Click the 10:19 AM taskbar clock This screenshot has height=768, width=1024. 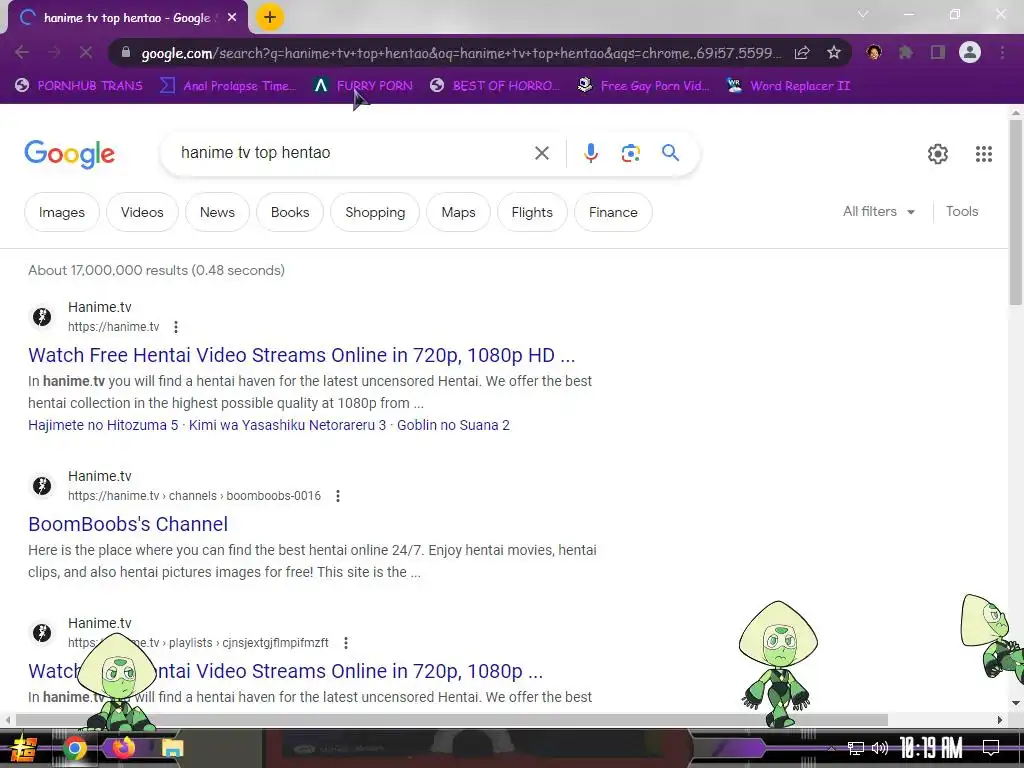931,748
